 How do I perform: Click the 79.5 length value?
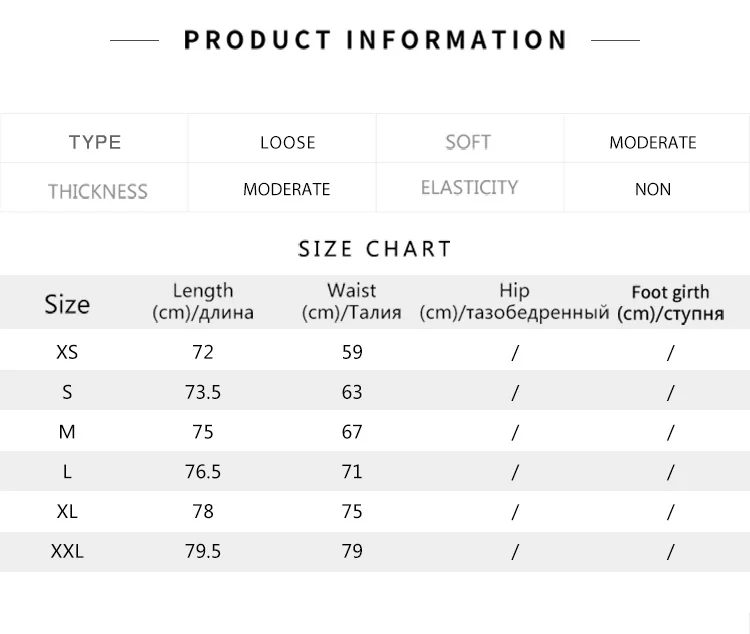tap(203, 551)
